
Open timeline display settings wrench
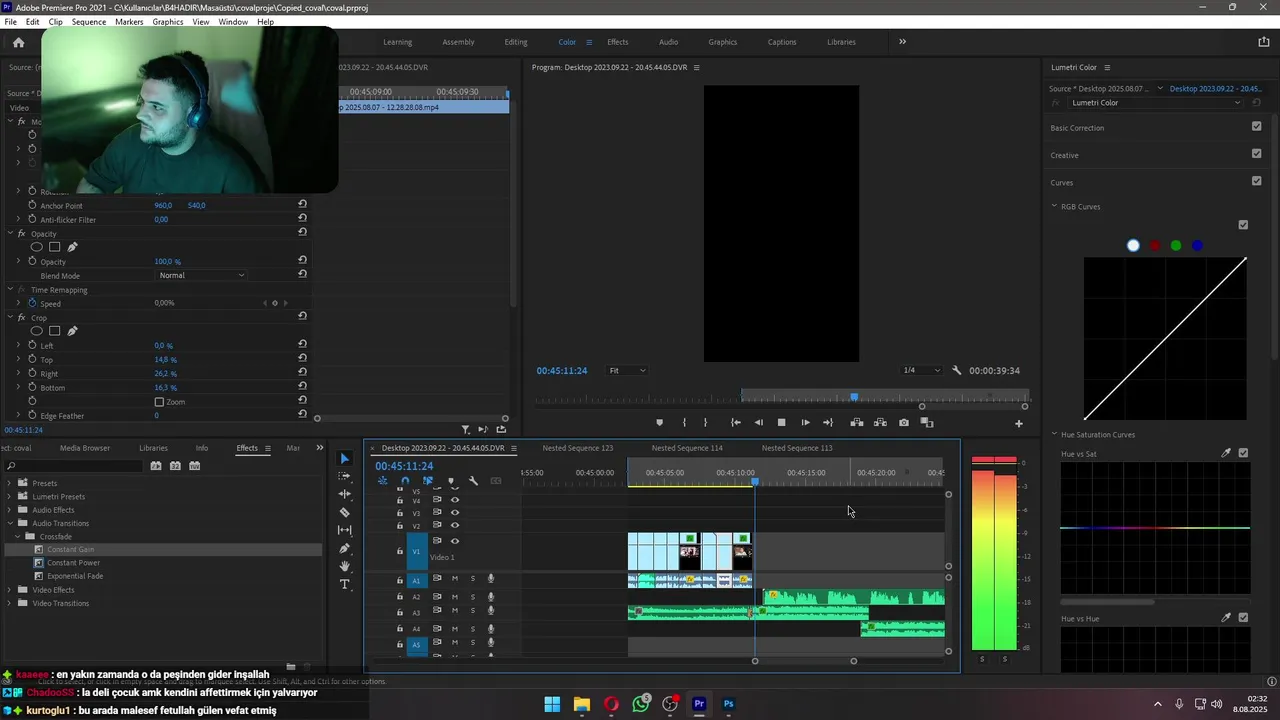pyautogui.click(x=473, y=481)
